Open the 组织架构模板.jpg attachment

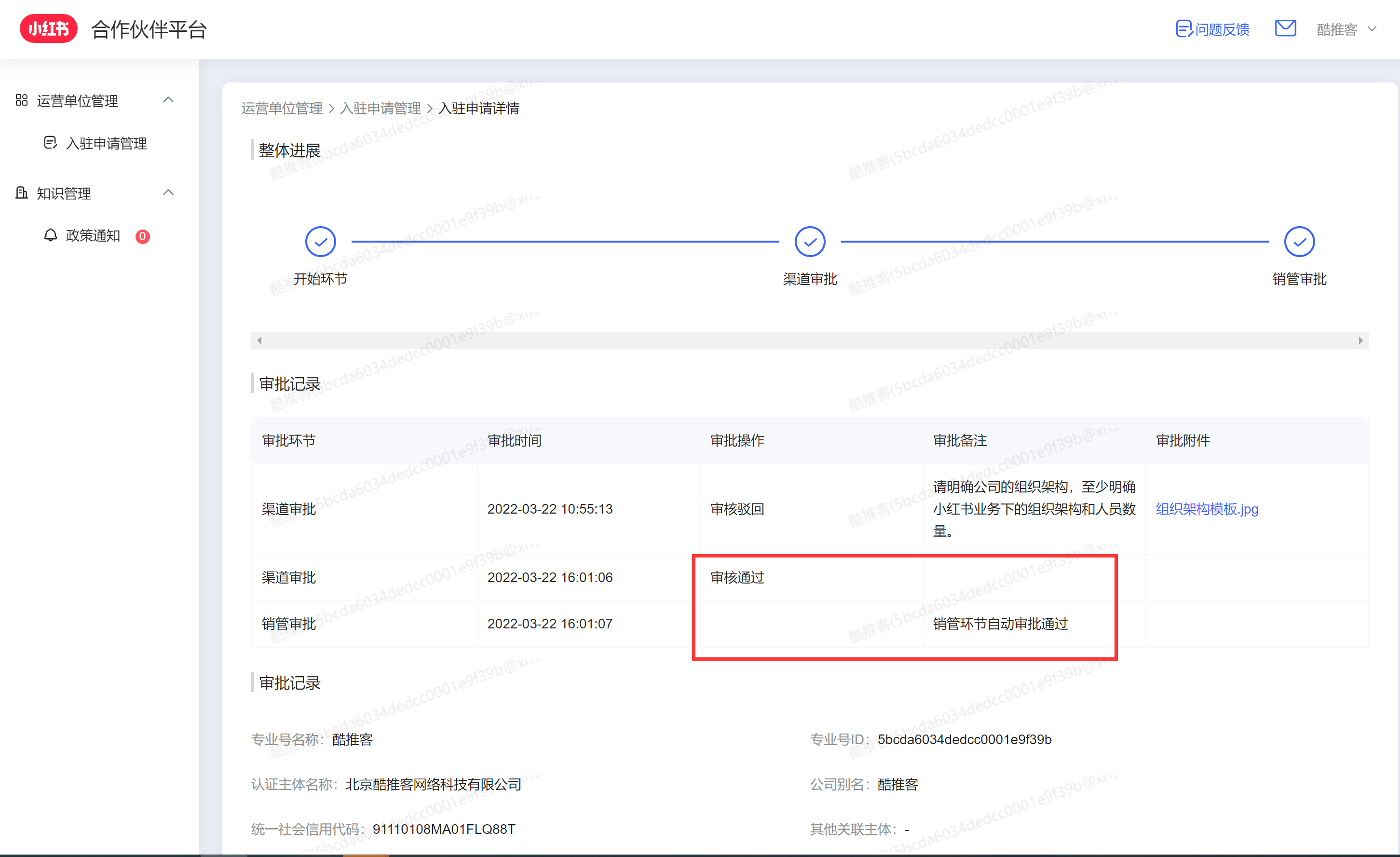1207,509
